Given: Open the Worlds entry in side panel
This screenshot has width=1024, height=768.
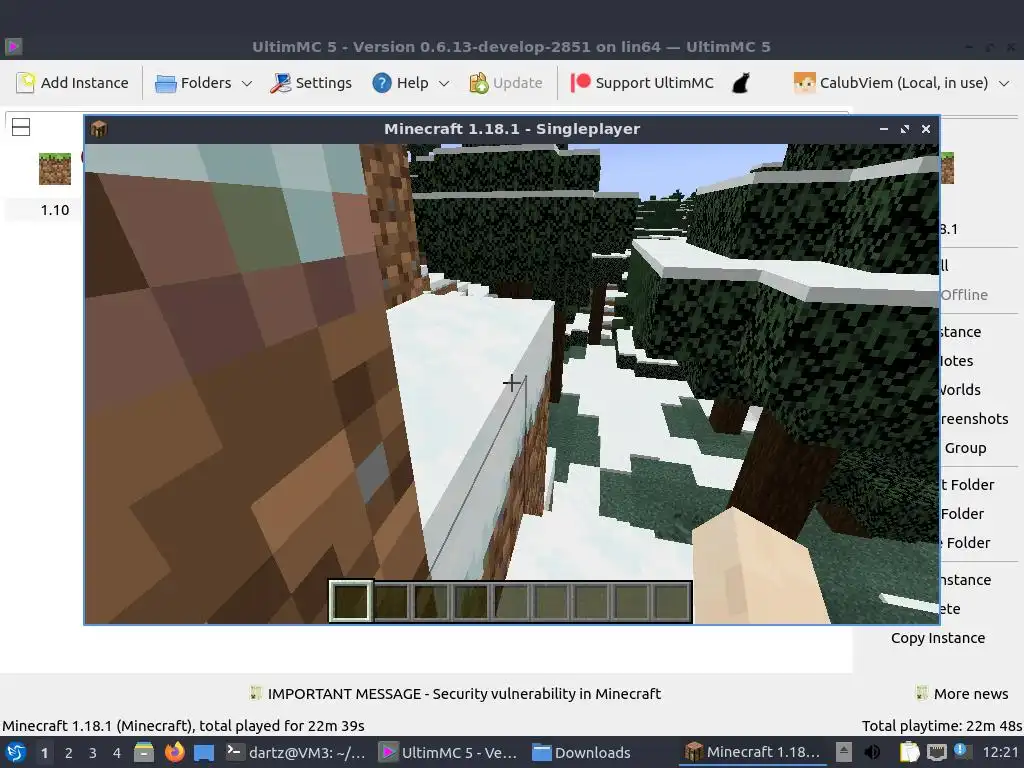Looking at the screenshot, I should click(x=960, y=390).
